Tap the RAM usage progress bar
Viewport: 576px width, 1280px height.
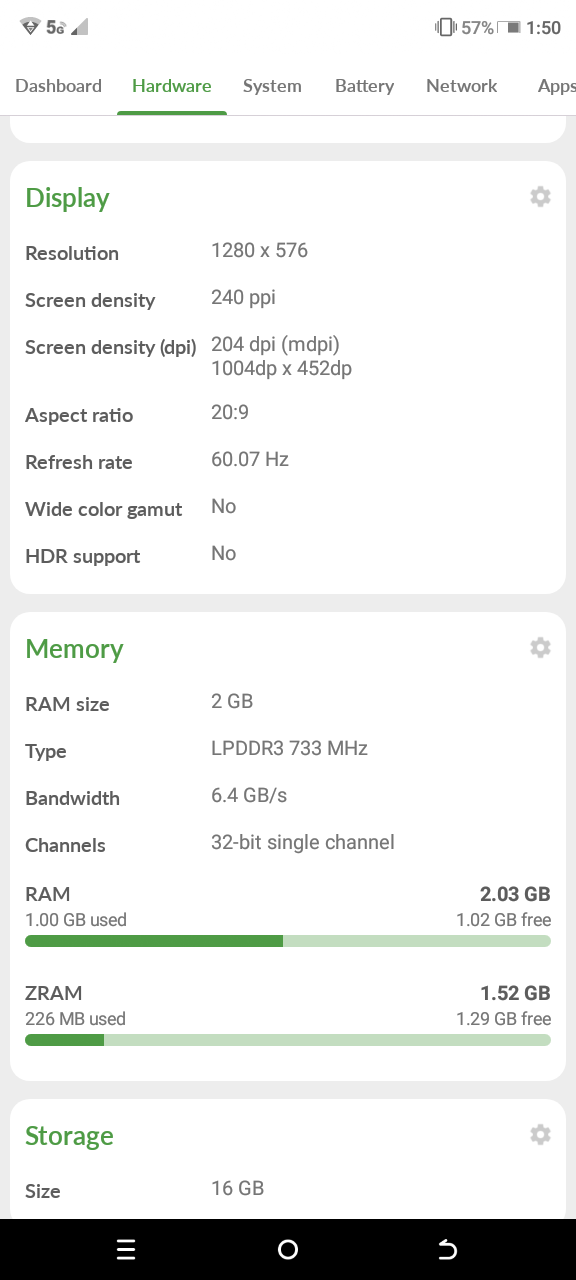pos(288,941)
